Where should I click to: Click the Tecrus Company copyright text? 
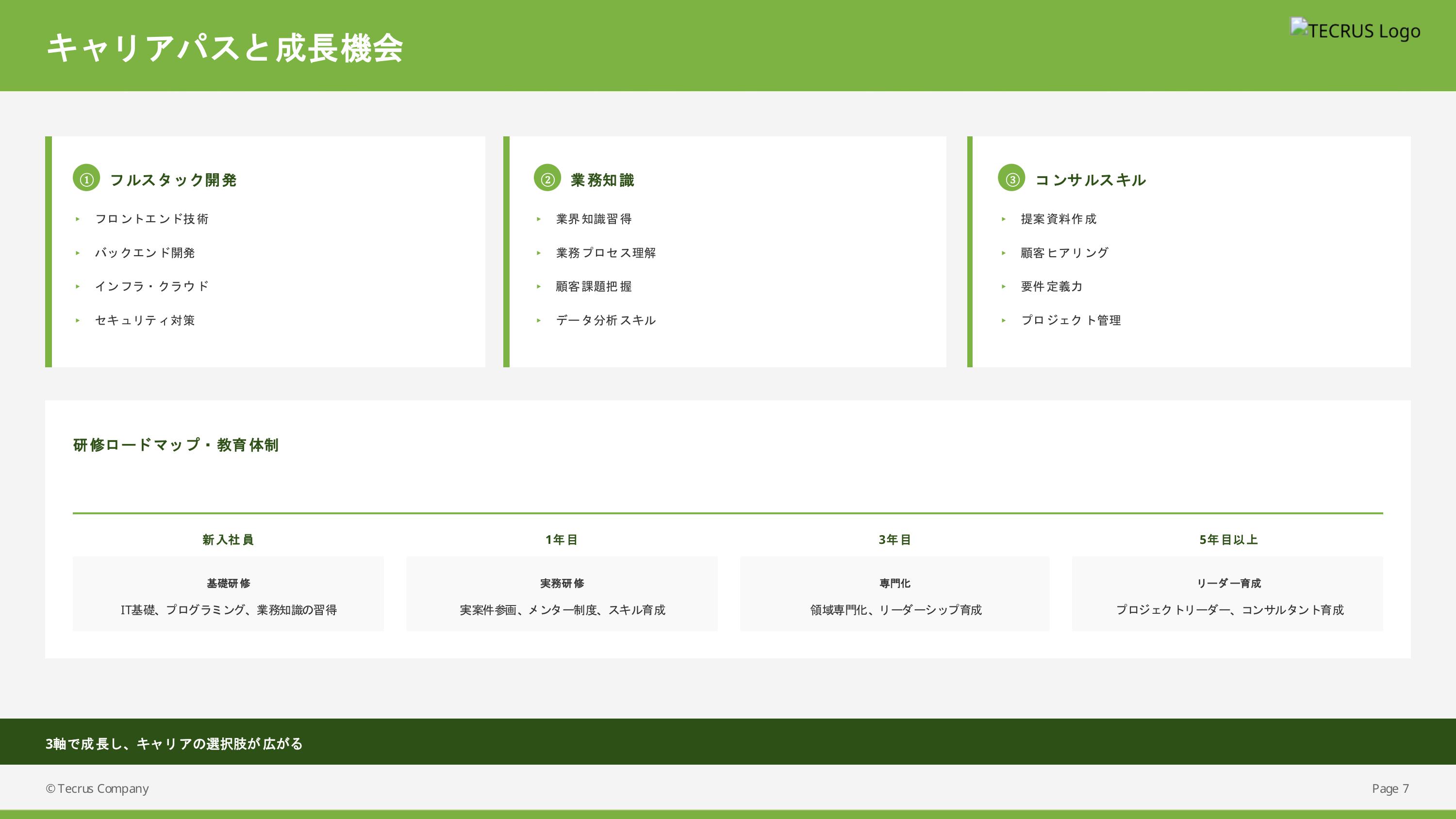click(97, 788)
